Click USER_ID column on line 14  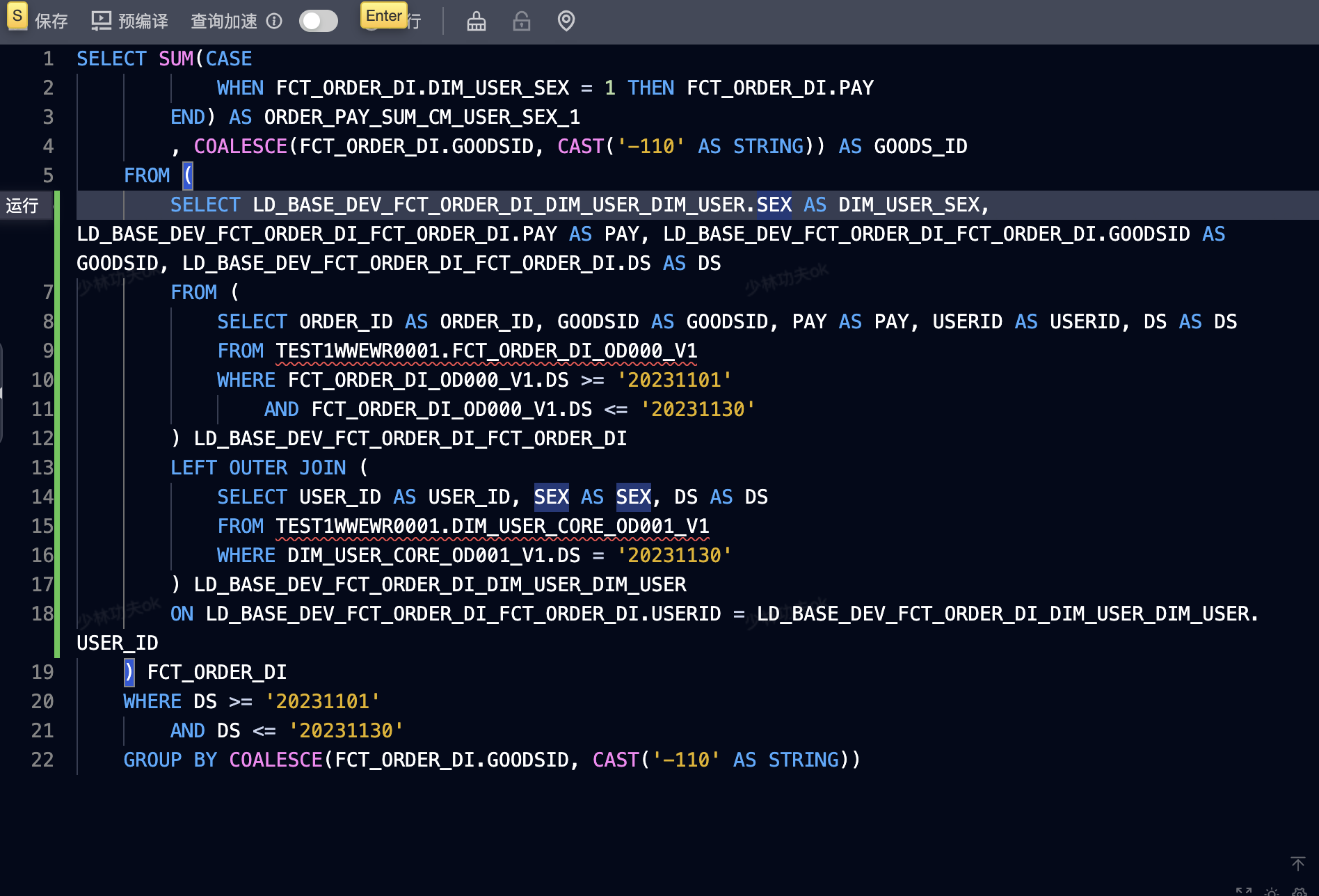340,497
